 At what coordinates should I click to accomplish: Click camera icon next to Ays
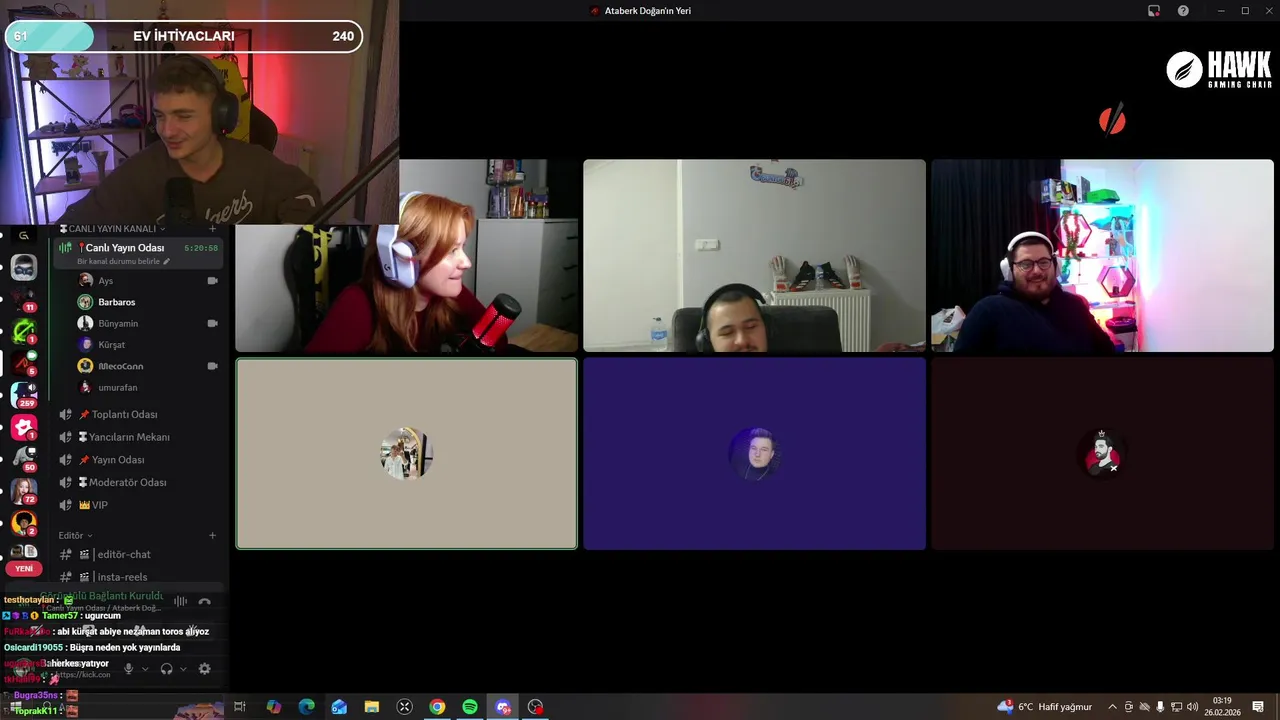click(x=212, y=281)
